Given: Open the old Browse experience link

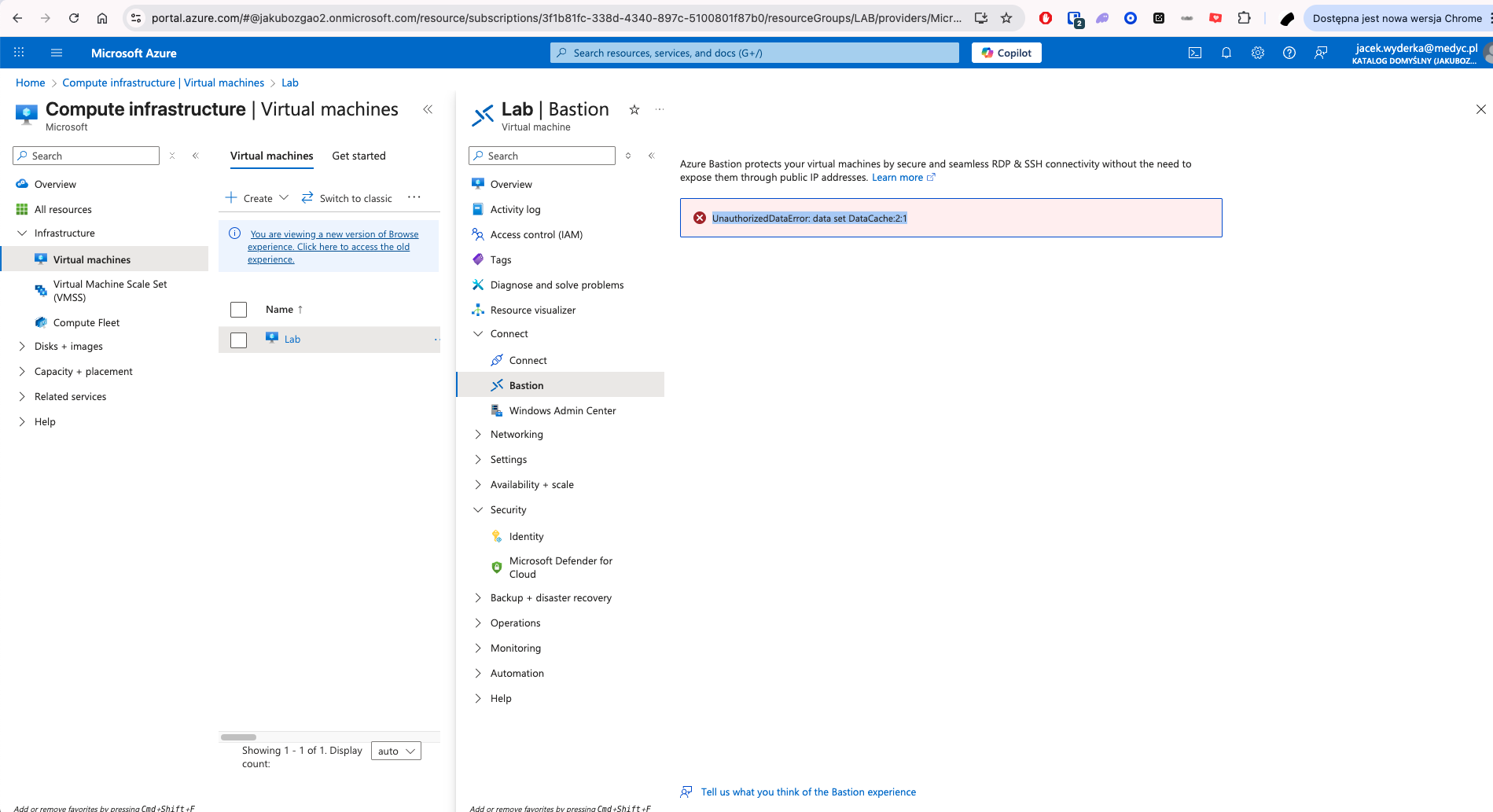Looking at the screenshot, I should click(333, 247).
